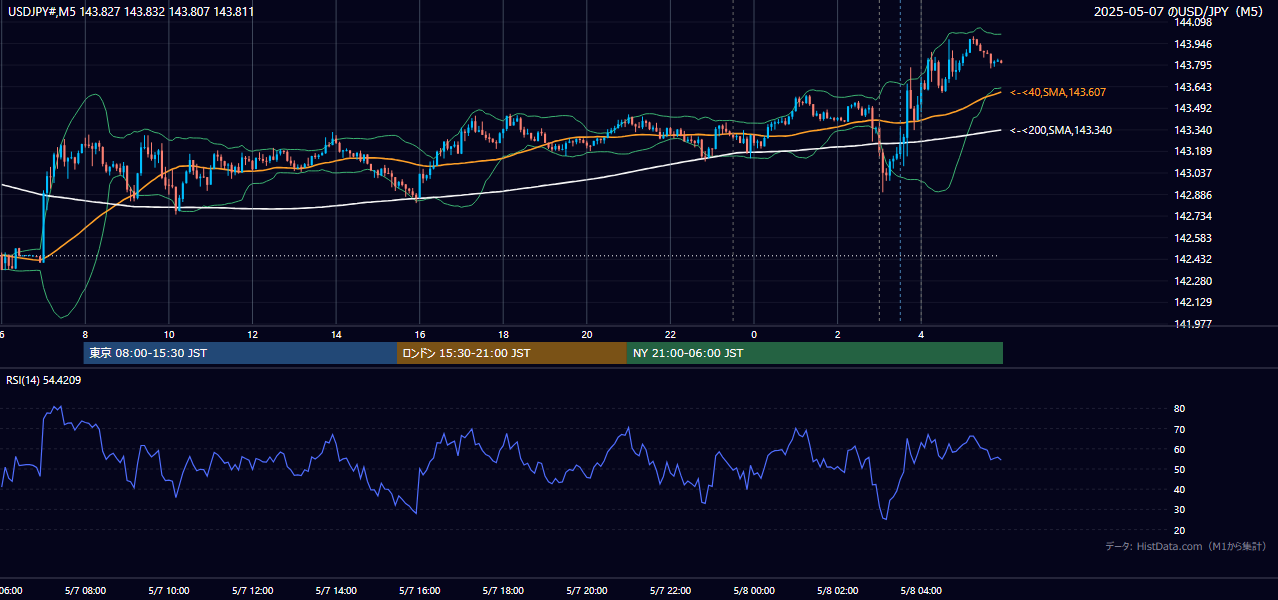Click the 5/7 12:00 date axis label

[252, 591]
